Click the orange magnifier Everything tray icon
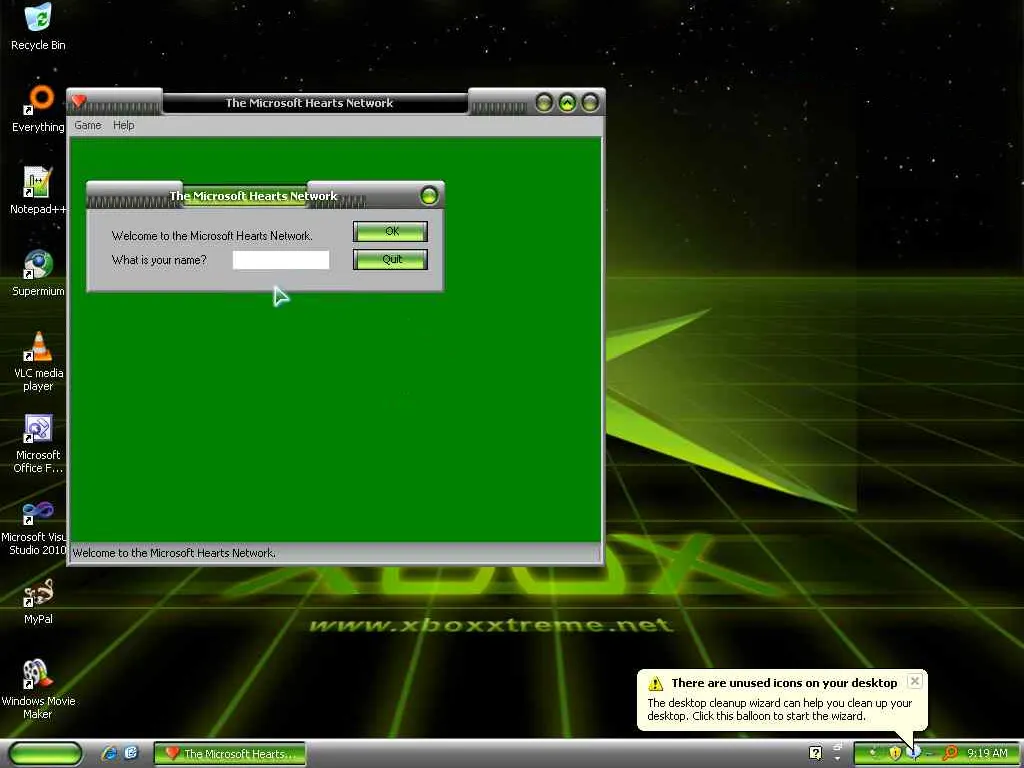The width and height of the screenshot is (1024, 768). point(950,753)
